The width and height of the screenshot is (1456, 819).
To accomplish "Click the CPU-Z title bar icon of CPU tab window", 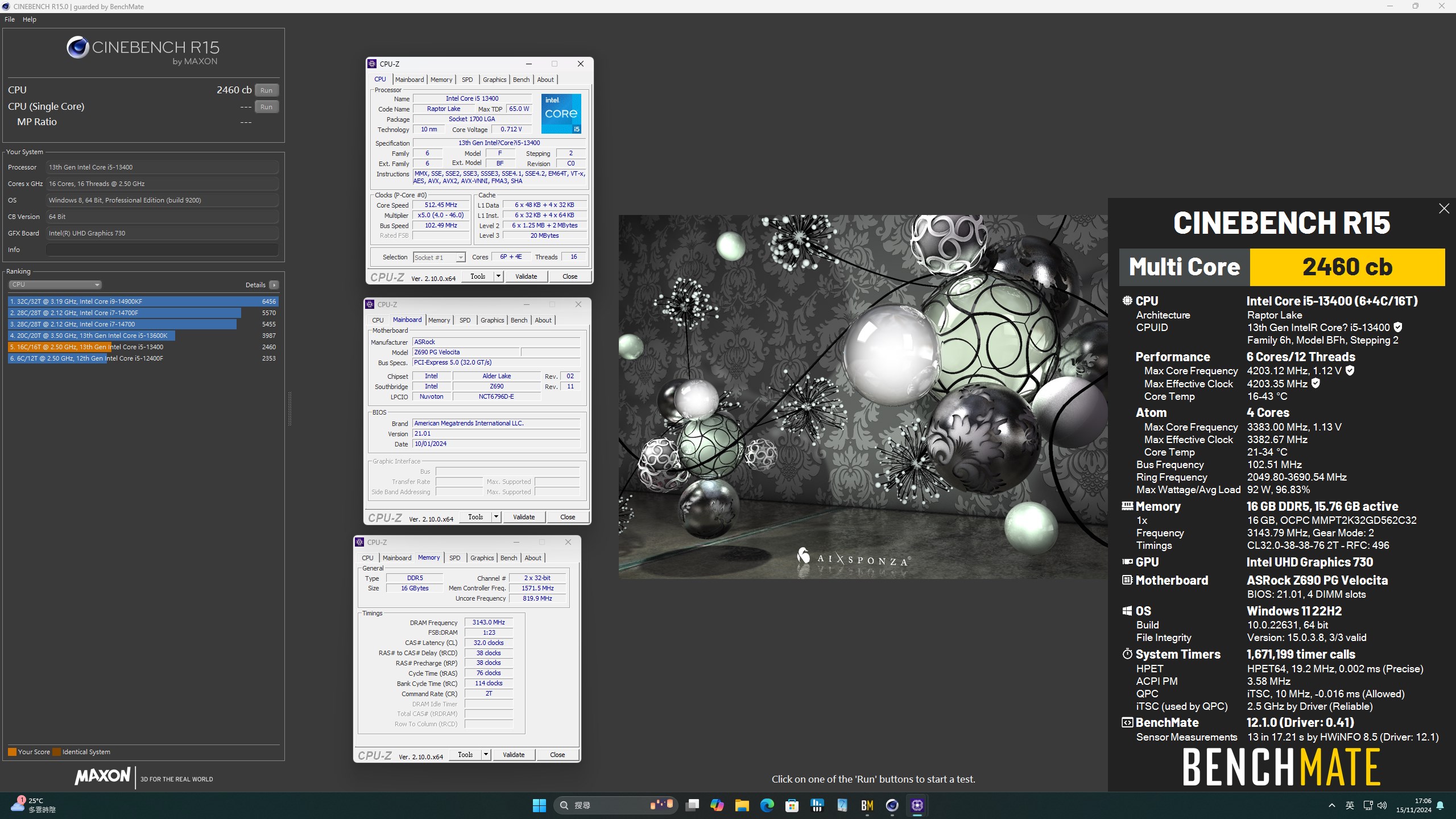I will tap(372, 64).
